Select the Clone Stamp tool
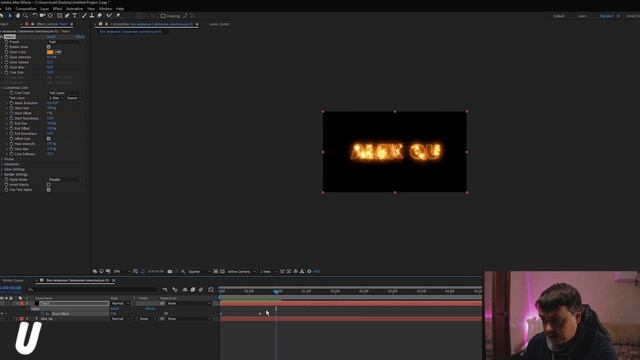640x360 pixels. click(92, 16)
